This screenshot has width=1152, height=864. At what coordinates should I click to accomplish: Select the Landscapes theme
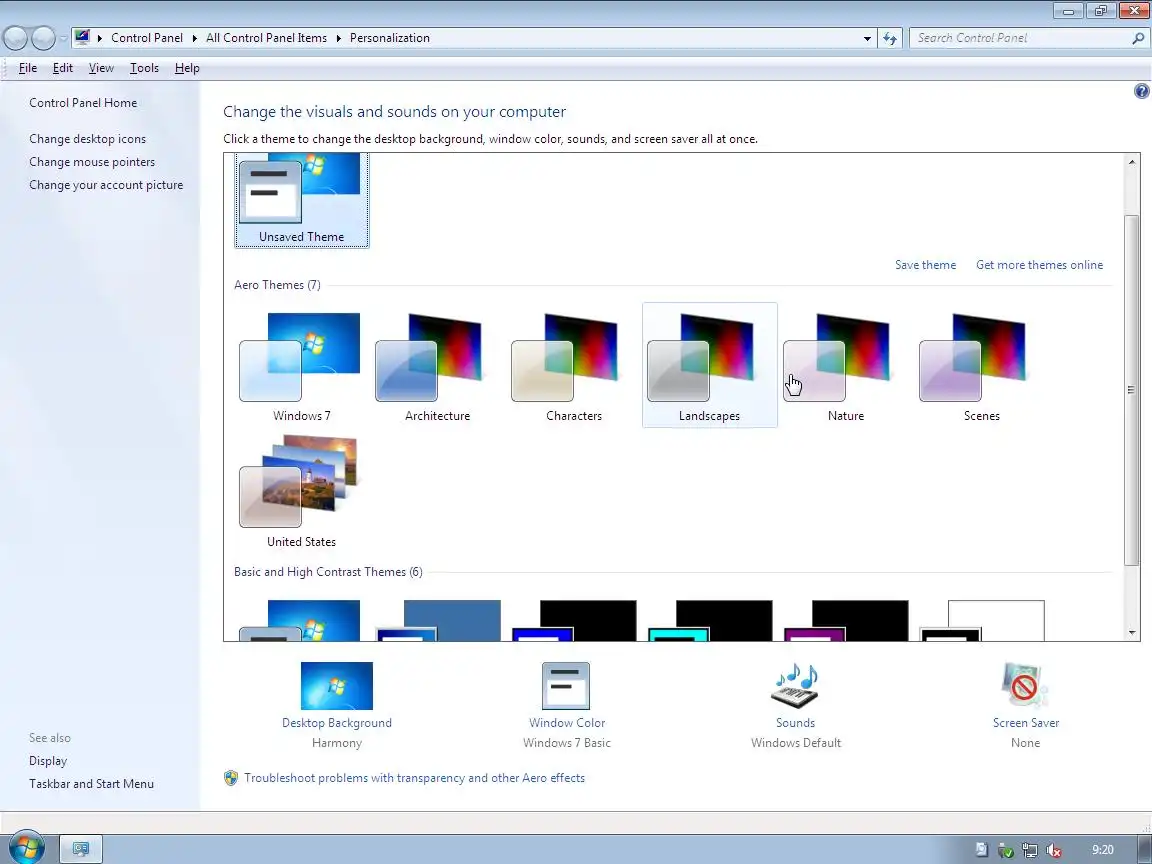[x=710, y=366]
